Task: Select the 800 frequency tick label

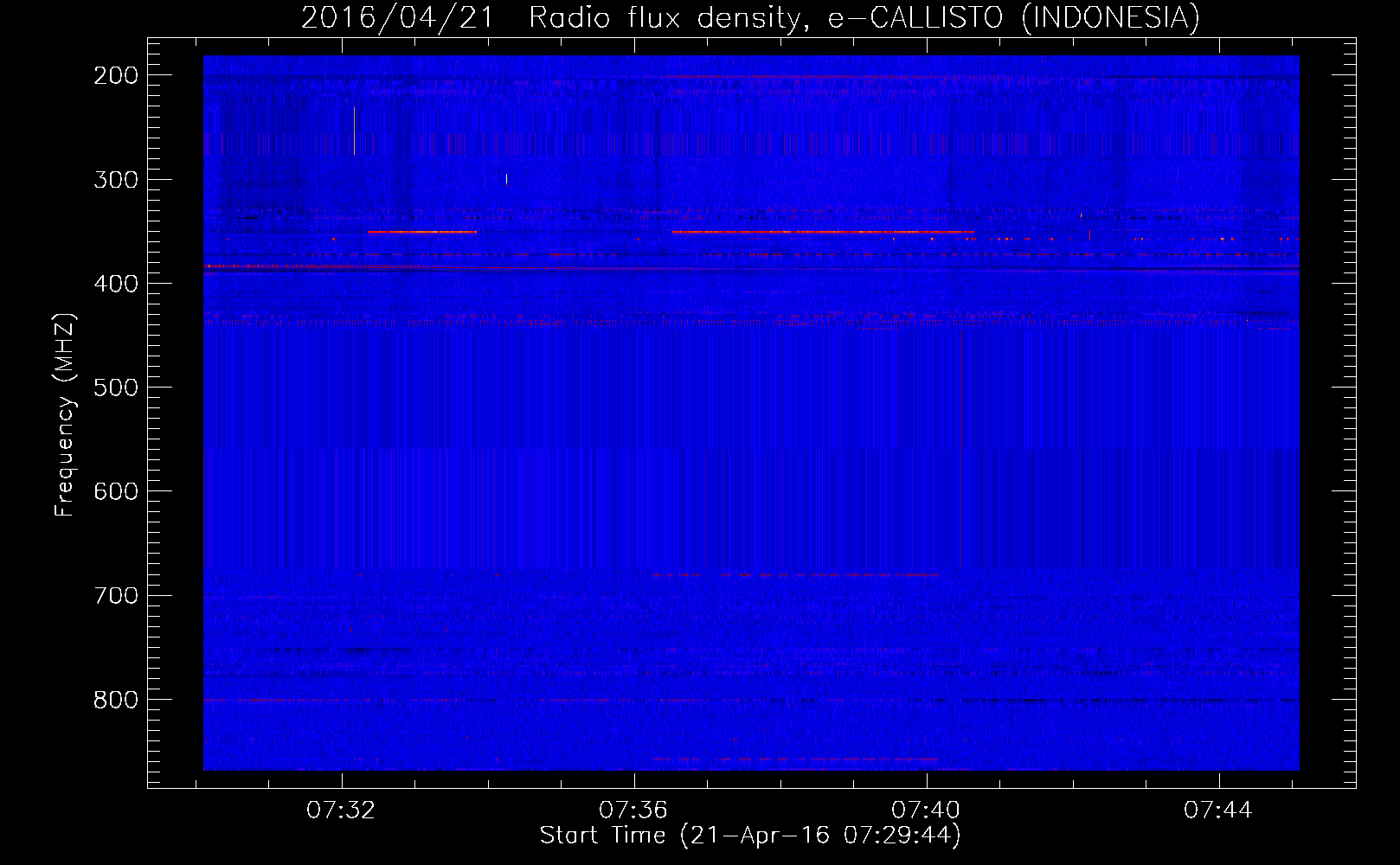Action: (116, 699)
